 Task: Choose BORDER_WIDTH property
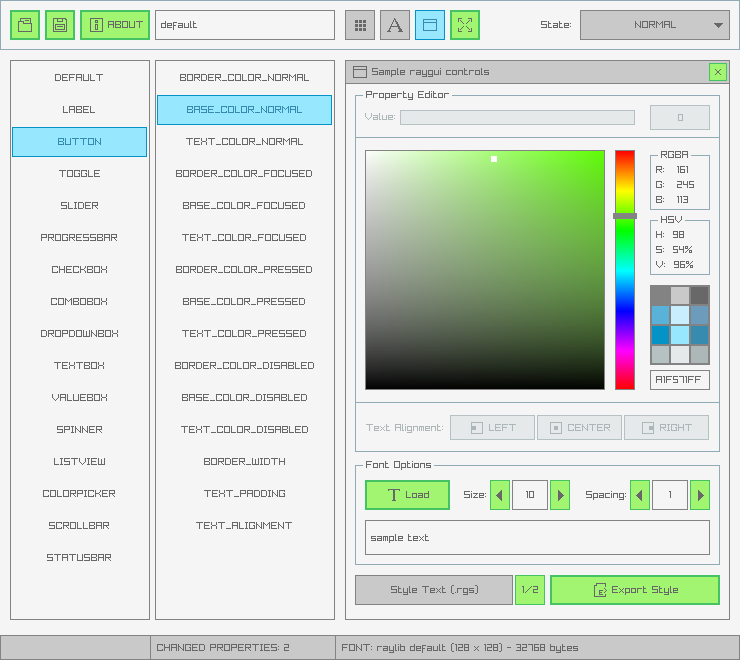coord(244,462)
